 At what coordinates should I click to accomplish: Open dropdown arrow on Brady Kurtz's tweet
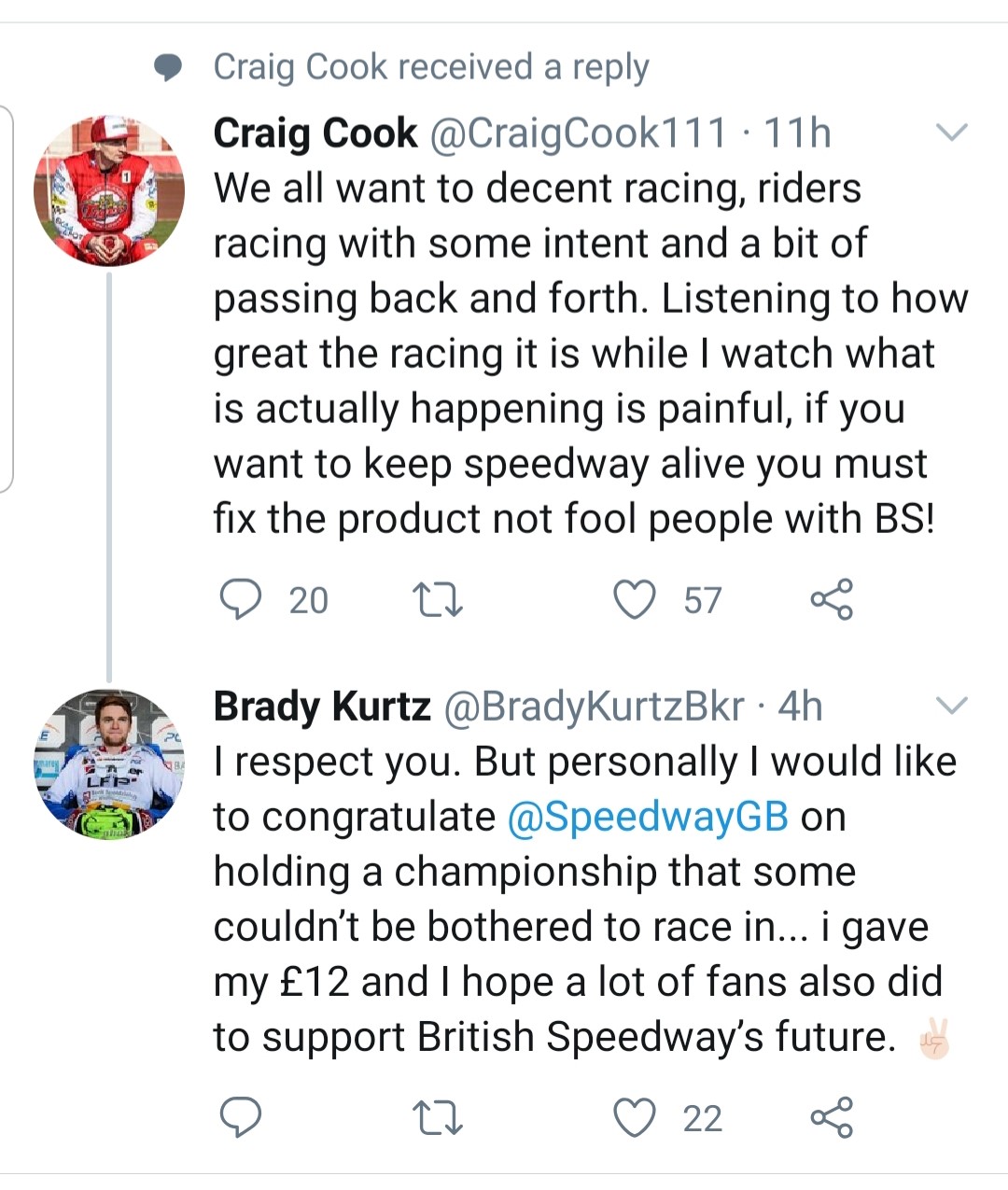click(x=951, y=706)
